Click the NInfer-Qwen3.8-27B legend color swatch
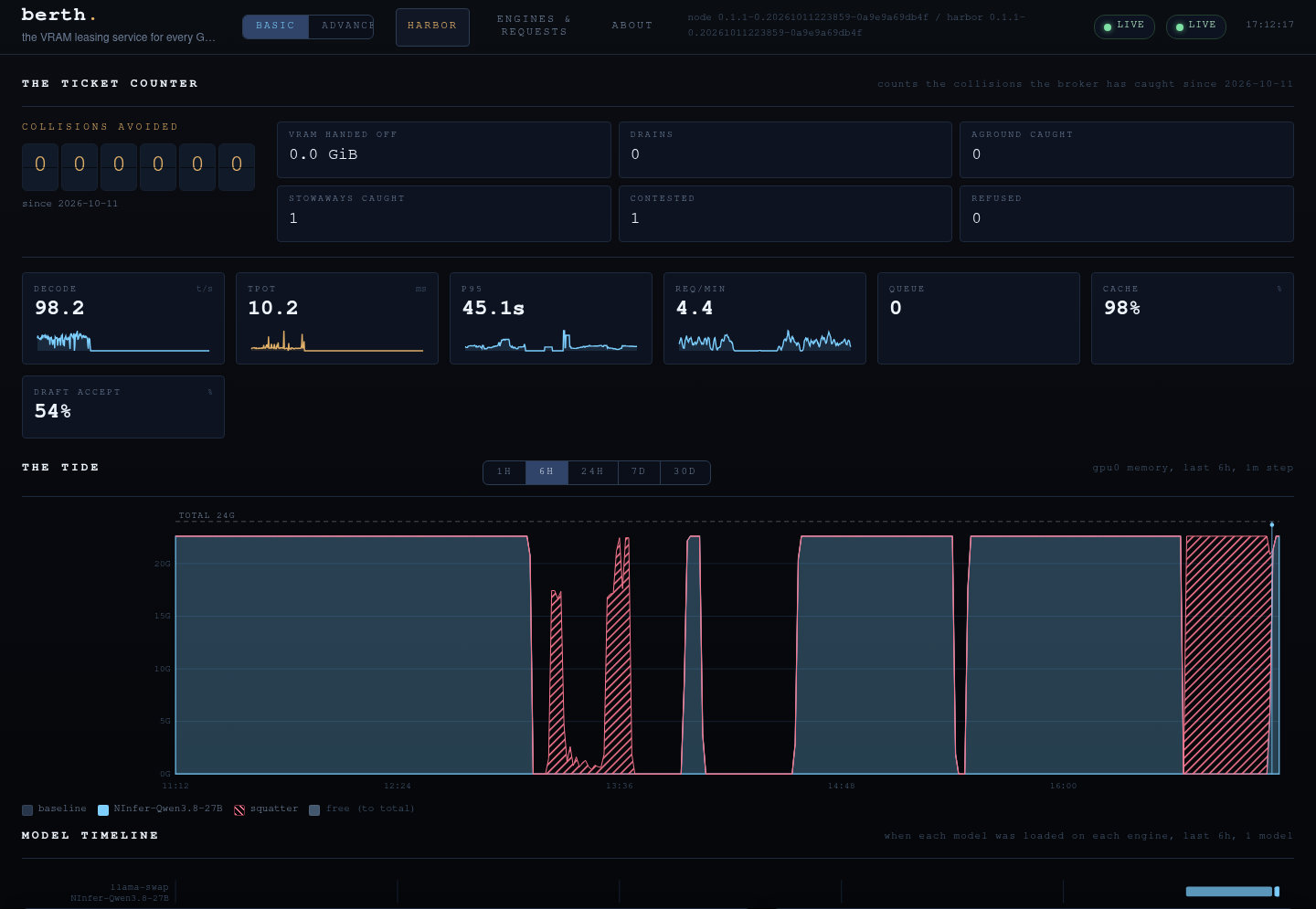Screen dimensions: 1316x909 tap(103, 810)
